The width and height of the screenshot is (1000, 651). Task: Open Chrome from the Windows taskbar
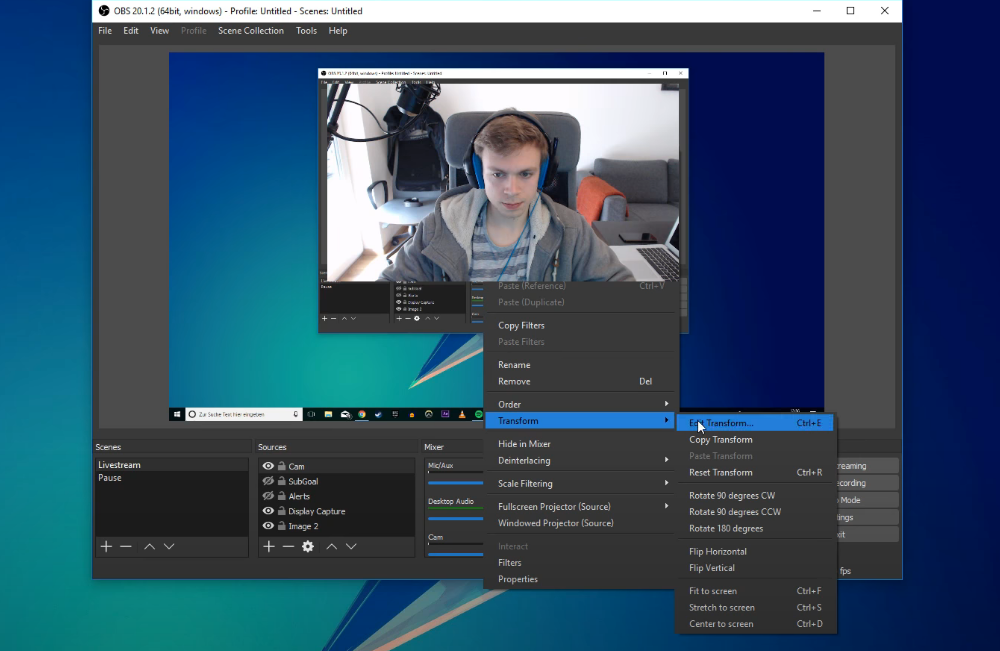click(361, 413)
